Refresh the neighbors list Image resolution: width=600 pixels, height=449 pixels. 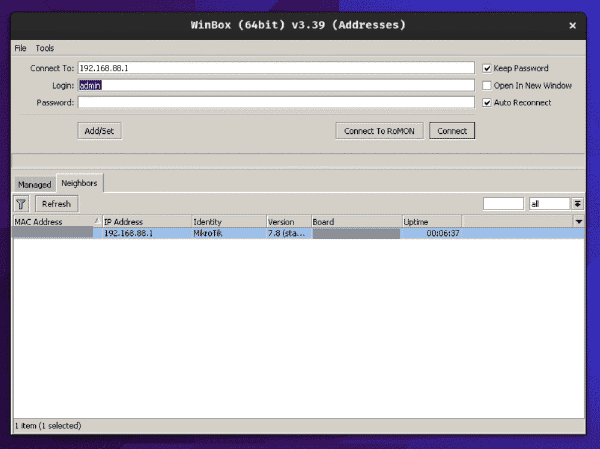point(57,204)
